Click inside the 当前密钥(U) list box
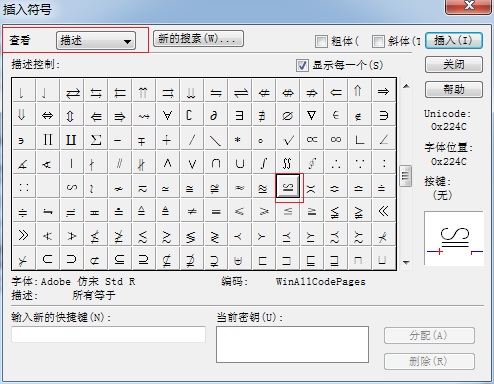Screen dimensions: 494x384 292,344
